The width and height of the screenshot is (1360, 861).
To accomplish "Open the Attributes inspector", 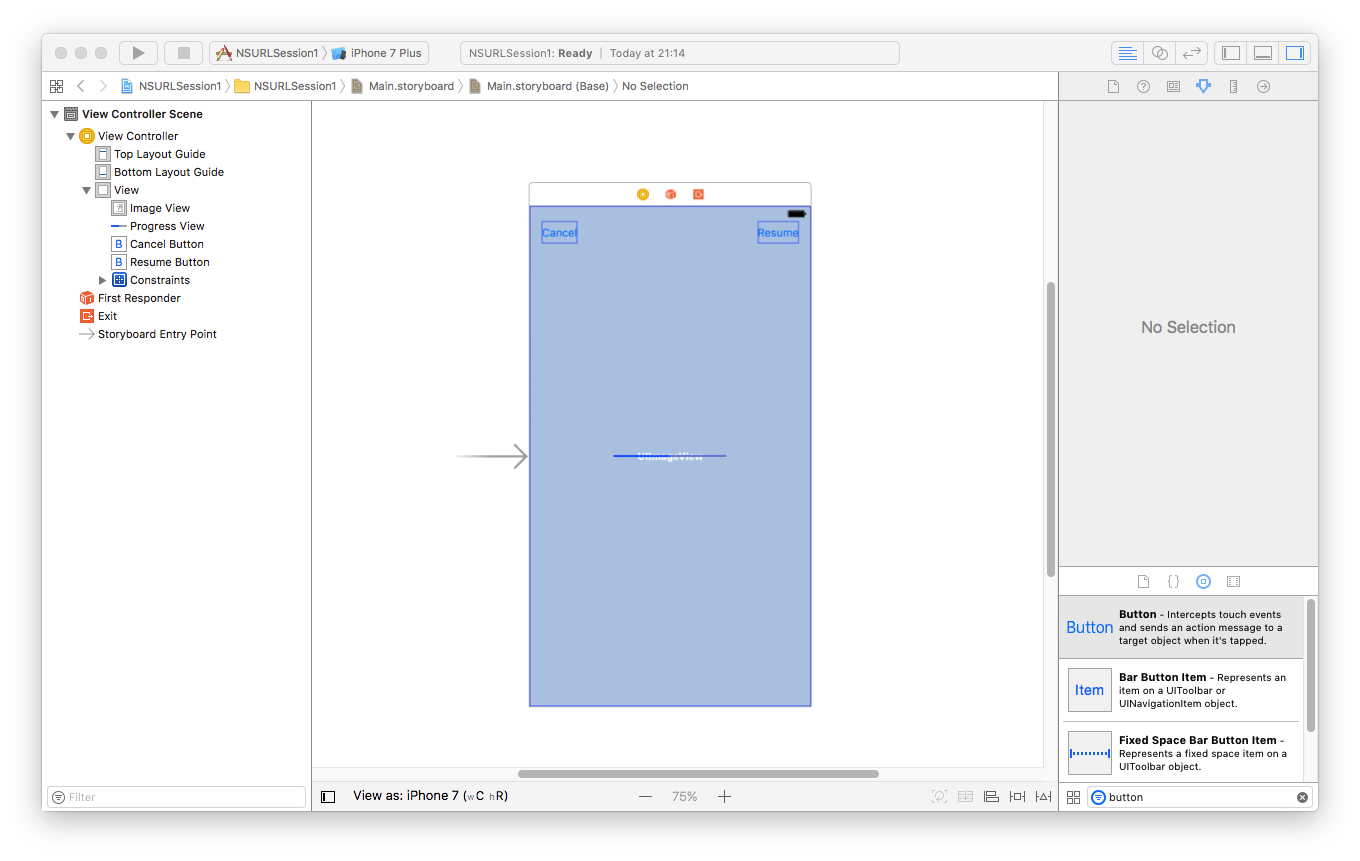I will pos(1203,87).
